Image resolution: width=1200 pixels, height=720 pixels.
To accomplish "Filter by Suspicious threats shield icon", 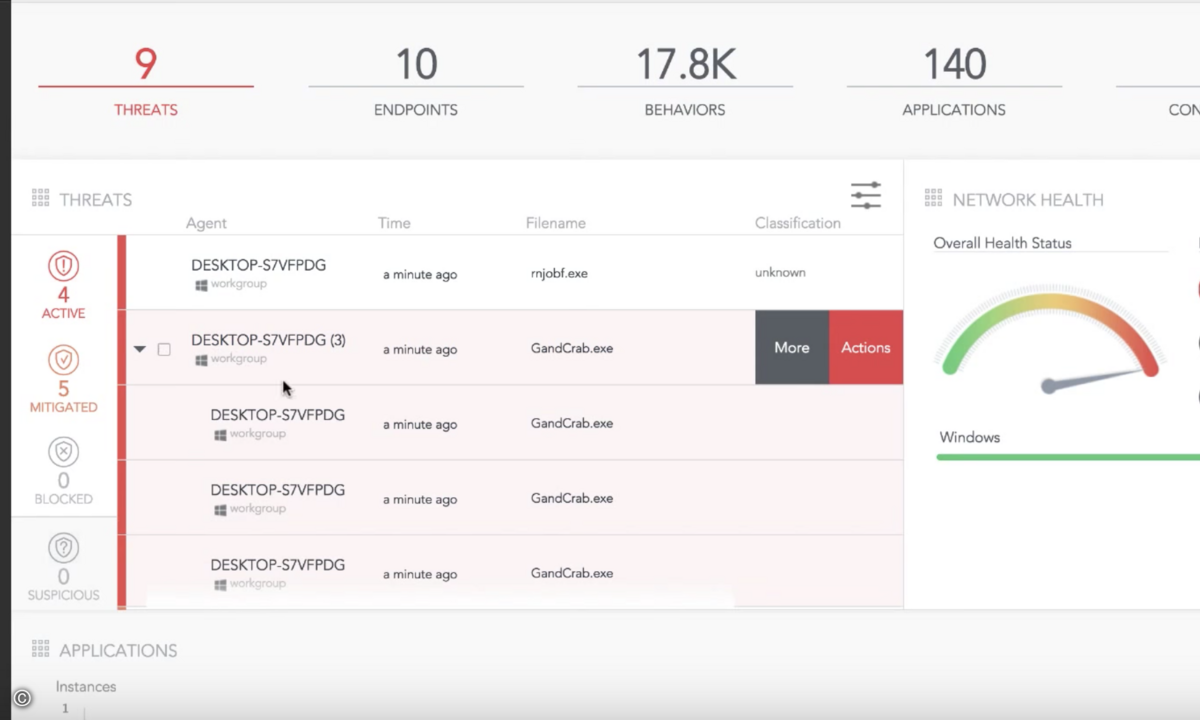I will point(64,548).
